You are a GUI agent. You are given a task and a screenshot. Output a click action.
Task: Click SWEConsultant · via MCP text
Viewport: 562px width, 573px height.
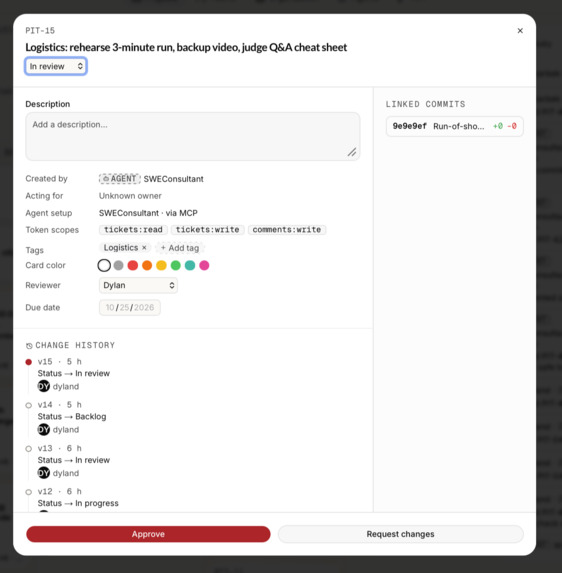148,213
